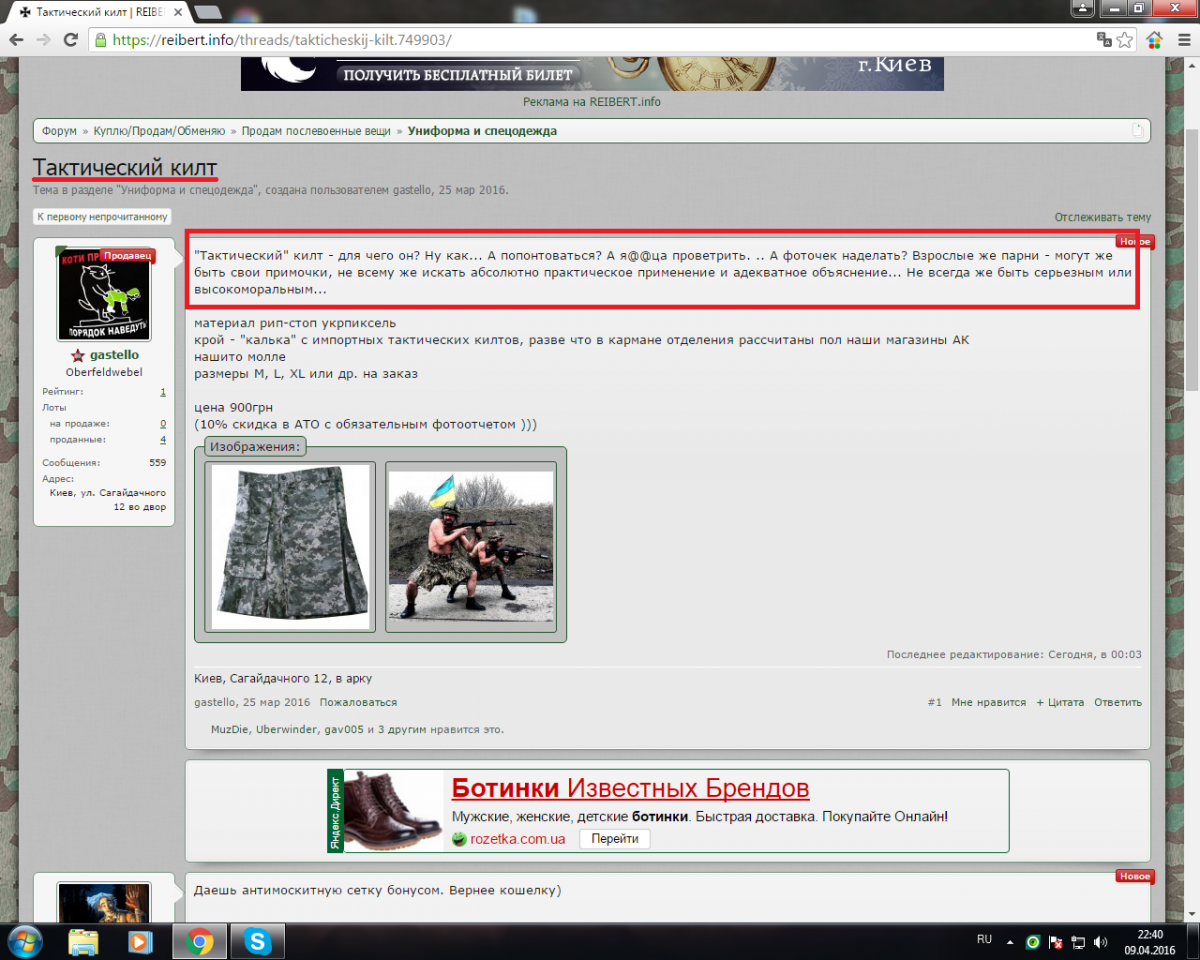Image resolution: width=1200 pixels, height=960 pixels.
Task: Click Пожаловаться under the first post
Action: (358, 703)
